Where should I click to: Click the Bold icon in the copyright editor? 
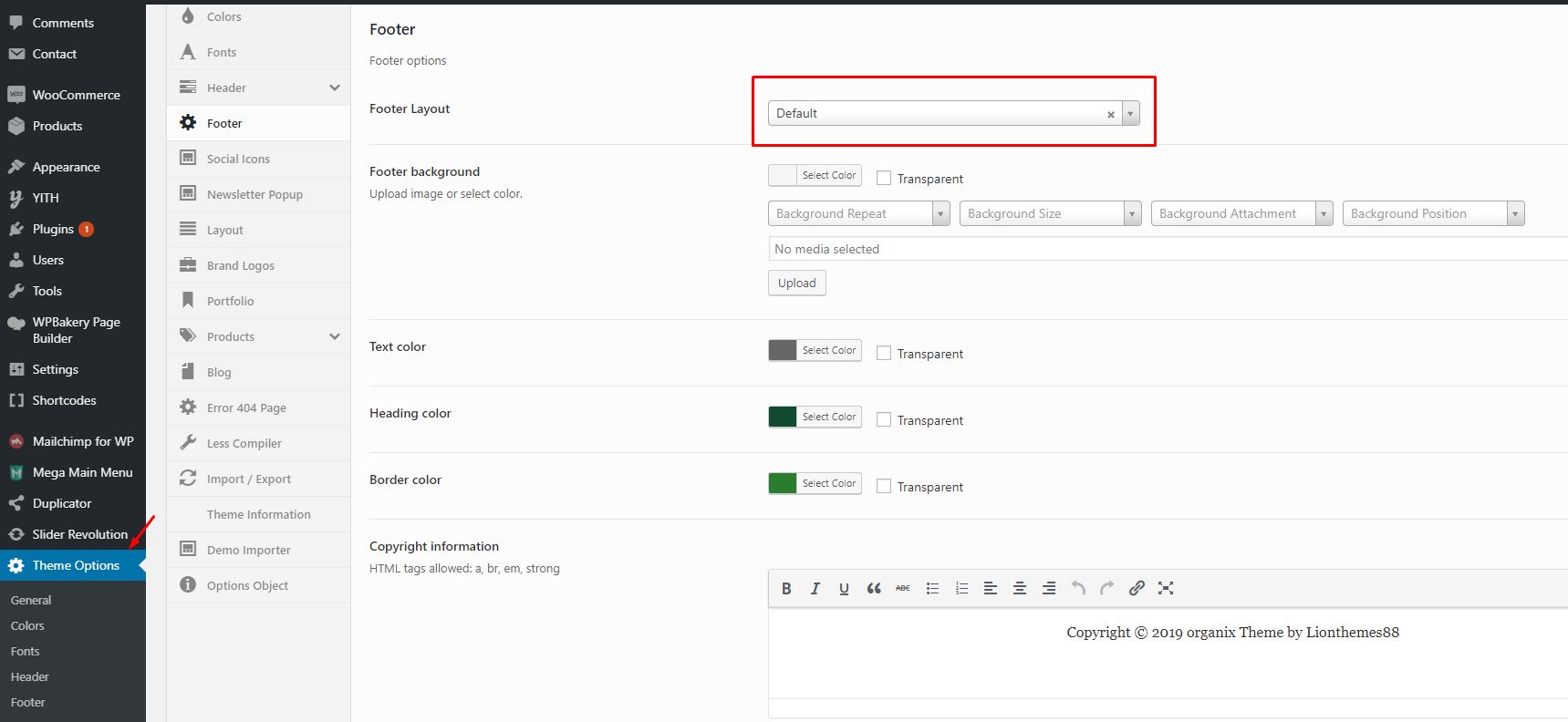tap(786, 589)
